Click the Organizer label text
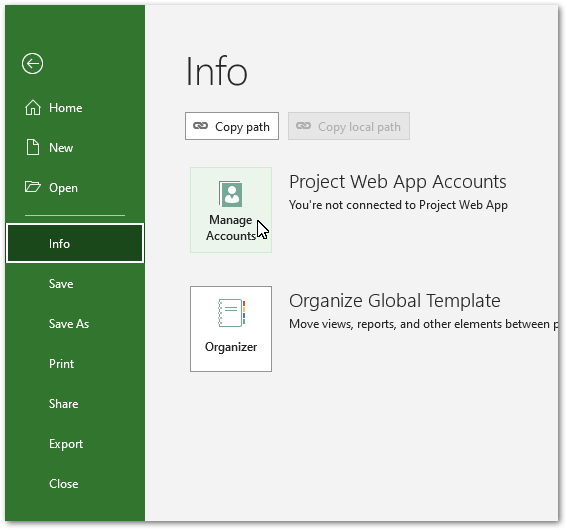567x530 pixels. (x=231, y=347)
